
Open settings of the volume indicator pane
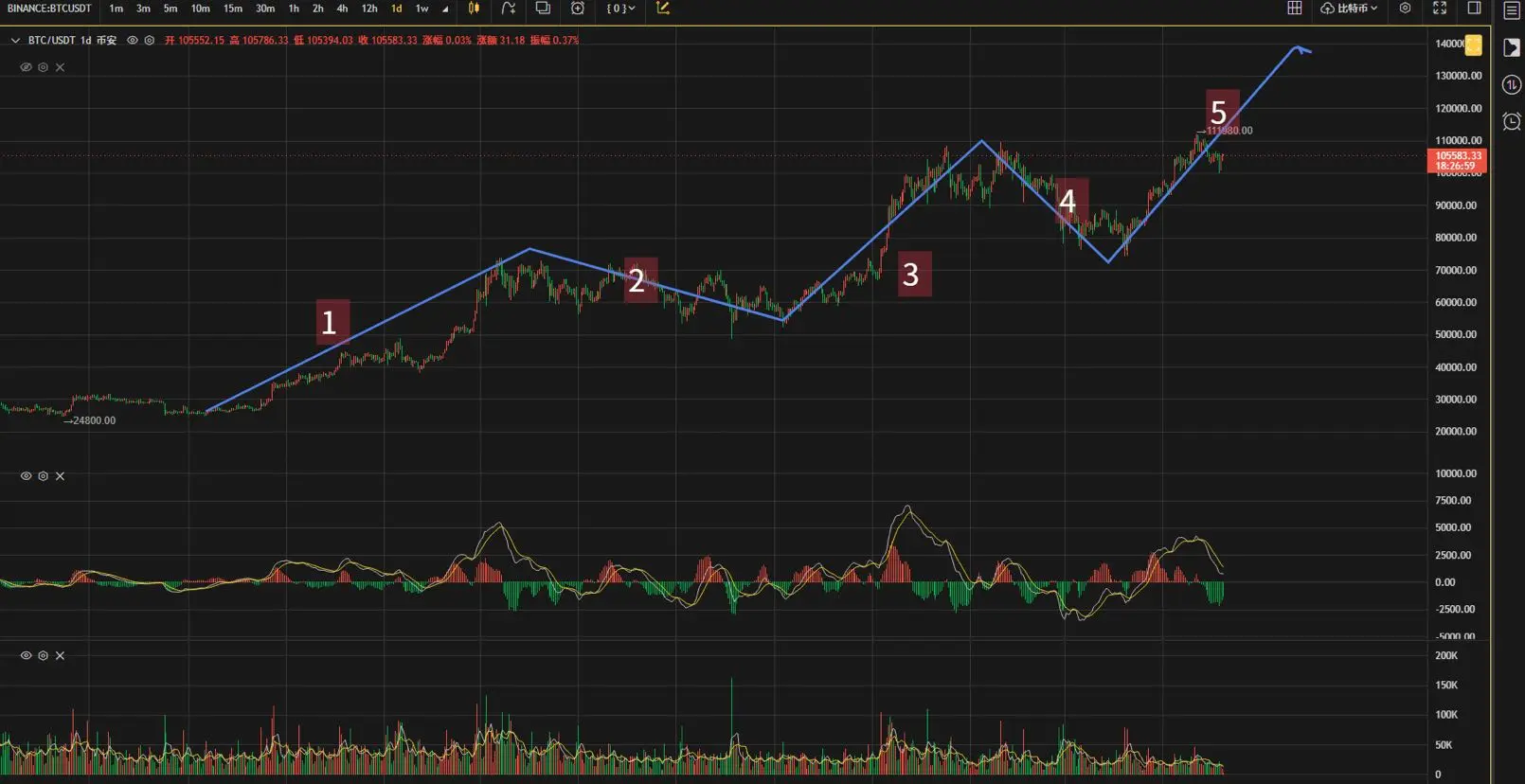coord(43,655)
